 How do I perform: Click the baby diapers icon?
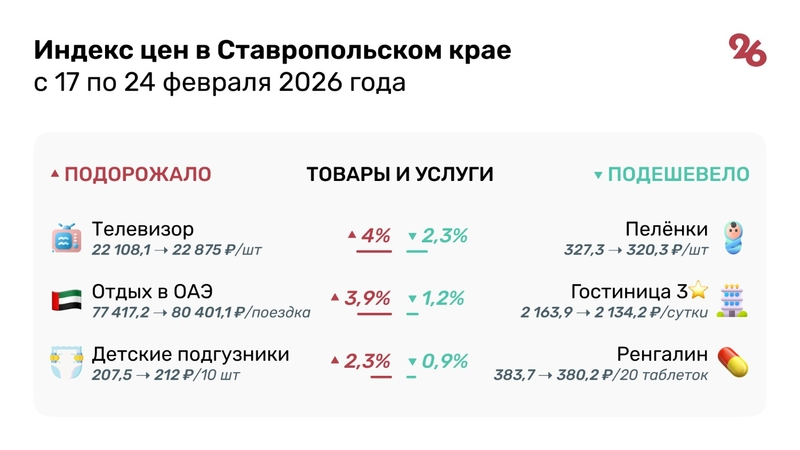65,361
